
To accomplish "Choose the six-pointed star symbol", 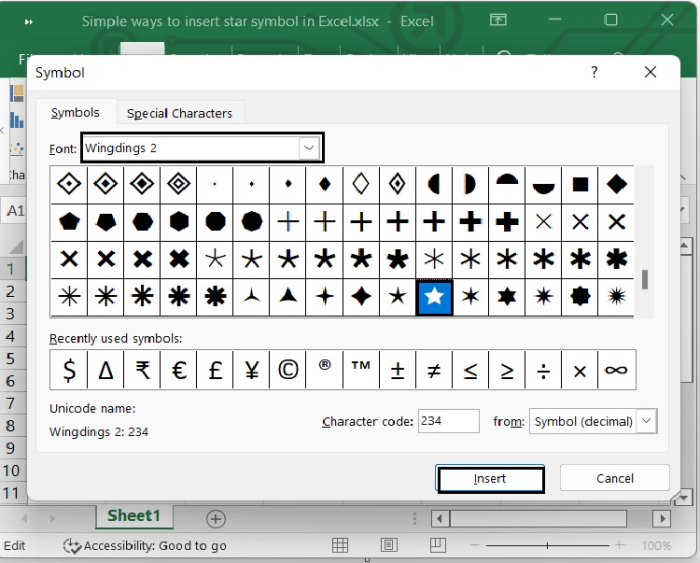I will pyautogui.click(x=507, y=297).
